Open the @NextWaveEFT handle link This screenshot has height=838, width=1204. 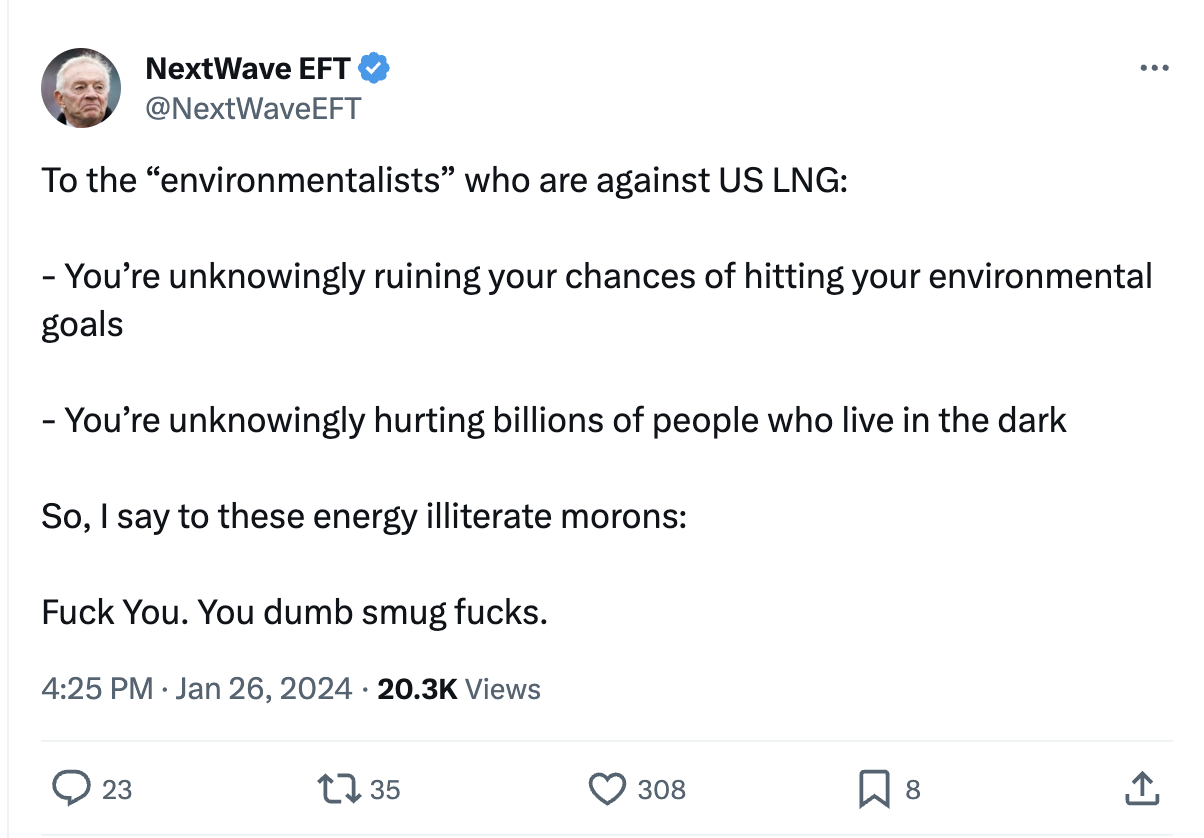coord(252,107)
